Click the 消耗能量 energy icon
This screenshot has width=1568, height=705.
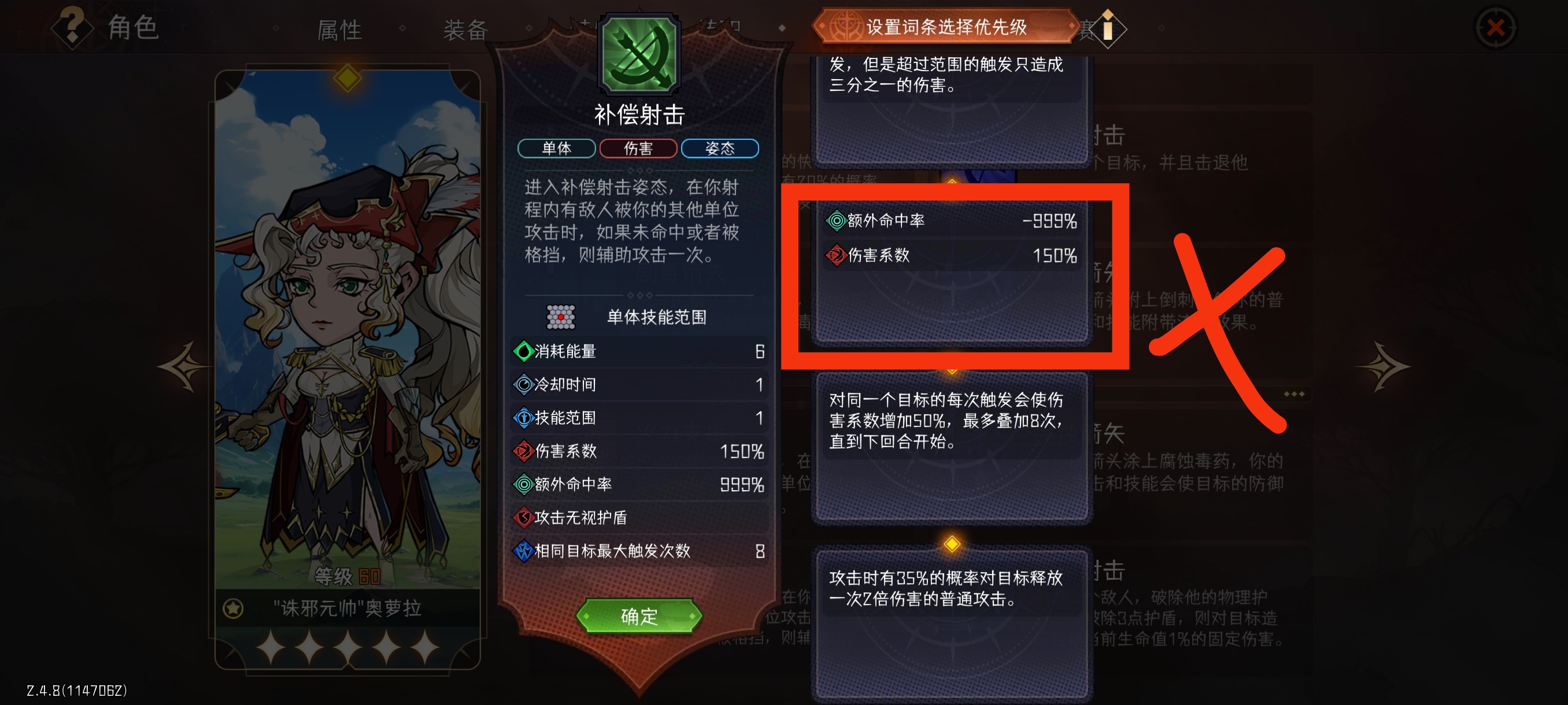pos(523,351)
